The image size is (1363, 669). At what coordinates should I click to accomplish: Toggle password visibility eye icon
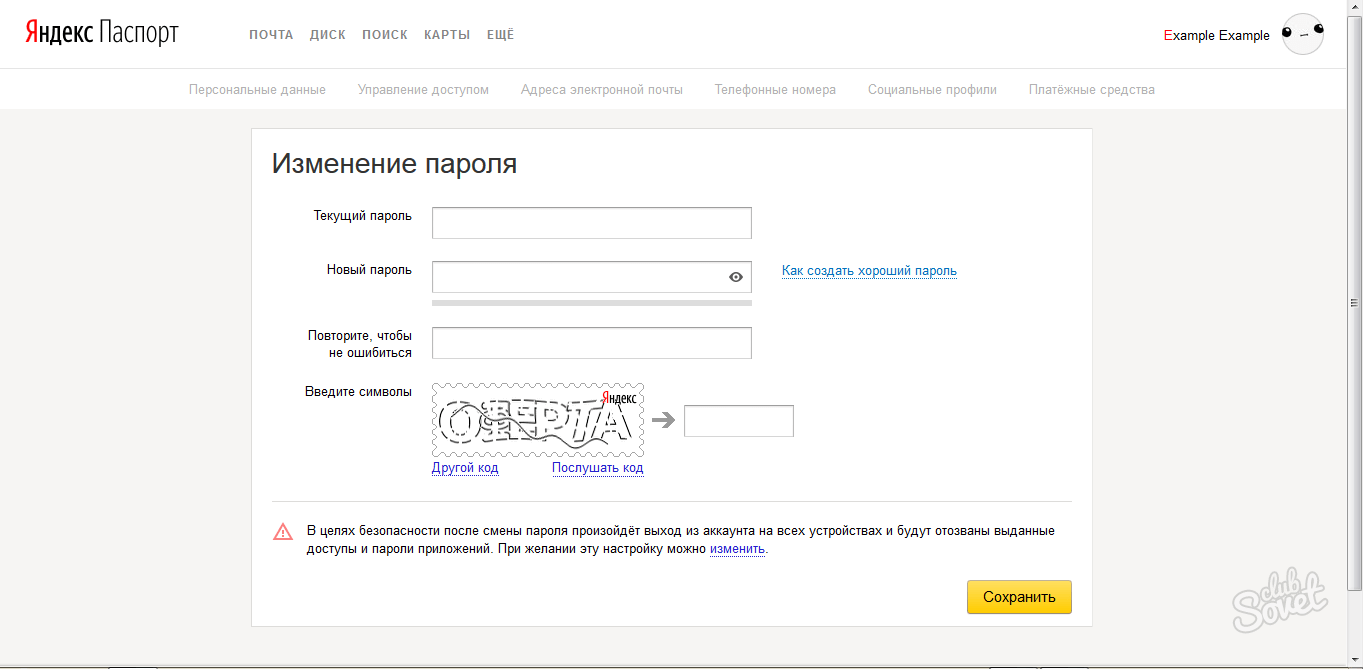[736, 277]
